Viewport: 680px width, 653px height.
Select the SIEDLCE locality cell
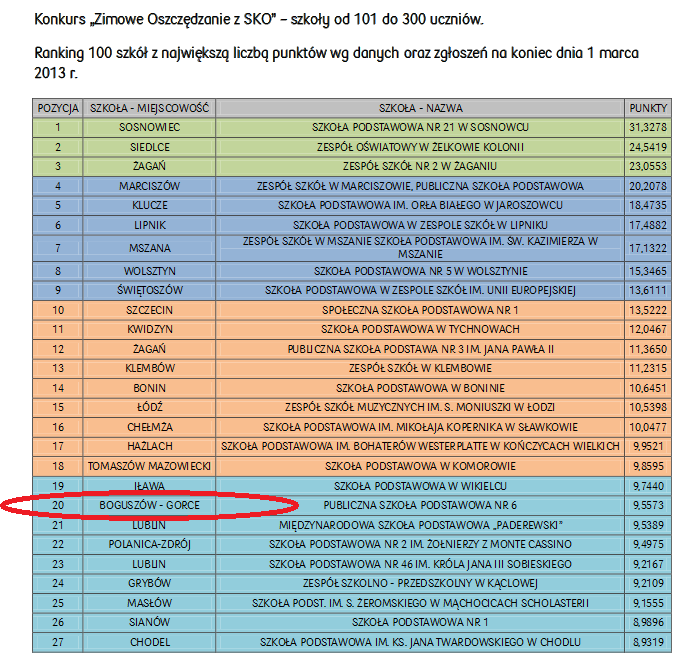149,147
